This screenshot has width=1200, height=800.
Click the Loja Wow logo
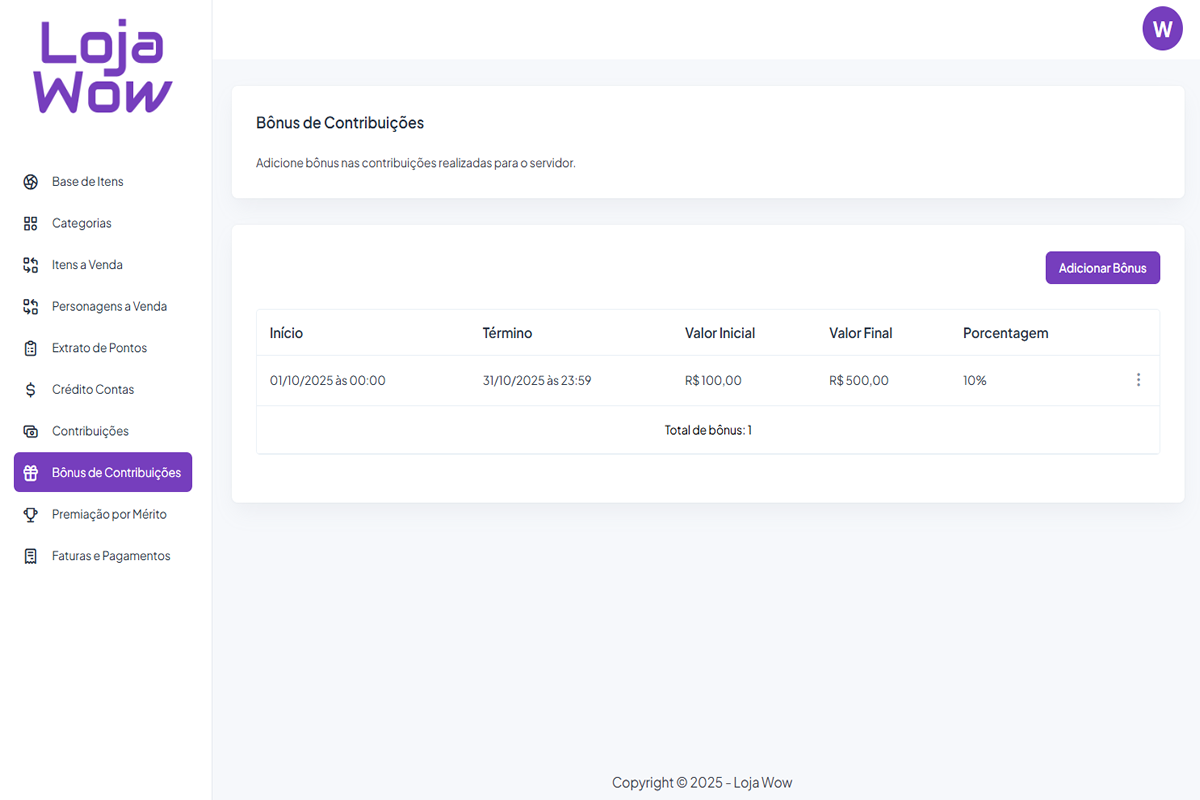coord(104,68)
